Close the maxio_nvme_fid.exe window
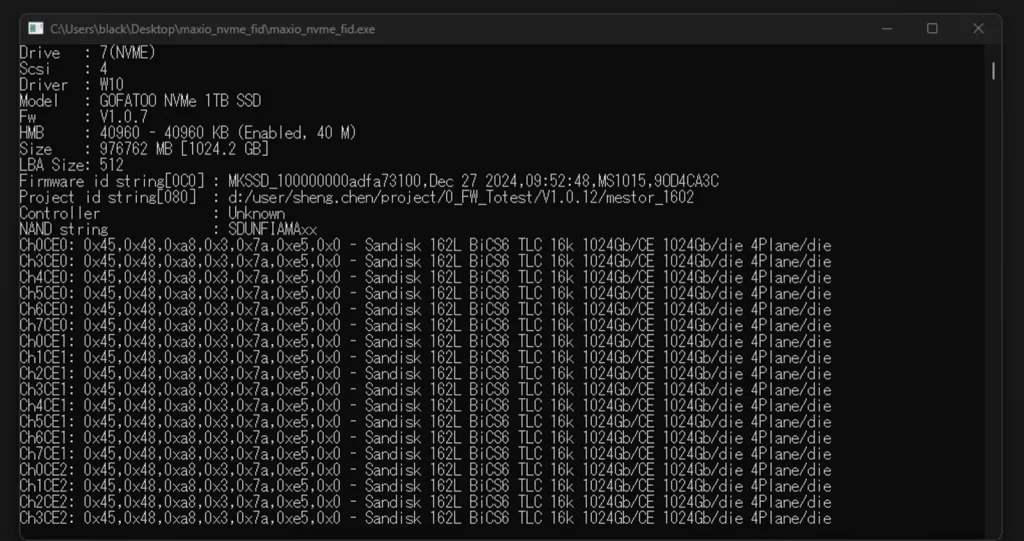The height and width of the screenshot is (541, 1024). [x=978, y=29]
